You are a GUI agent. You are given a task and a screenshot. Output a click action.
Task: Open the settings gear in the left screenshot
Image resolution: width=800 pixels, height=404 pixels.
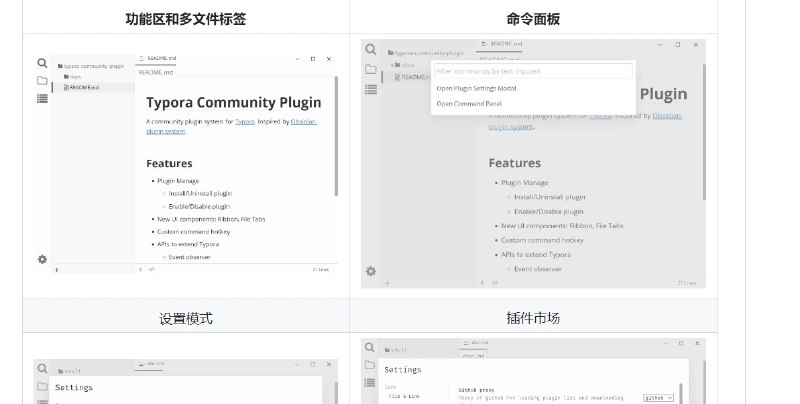click(x=42, y=259)
